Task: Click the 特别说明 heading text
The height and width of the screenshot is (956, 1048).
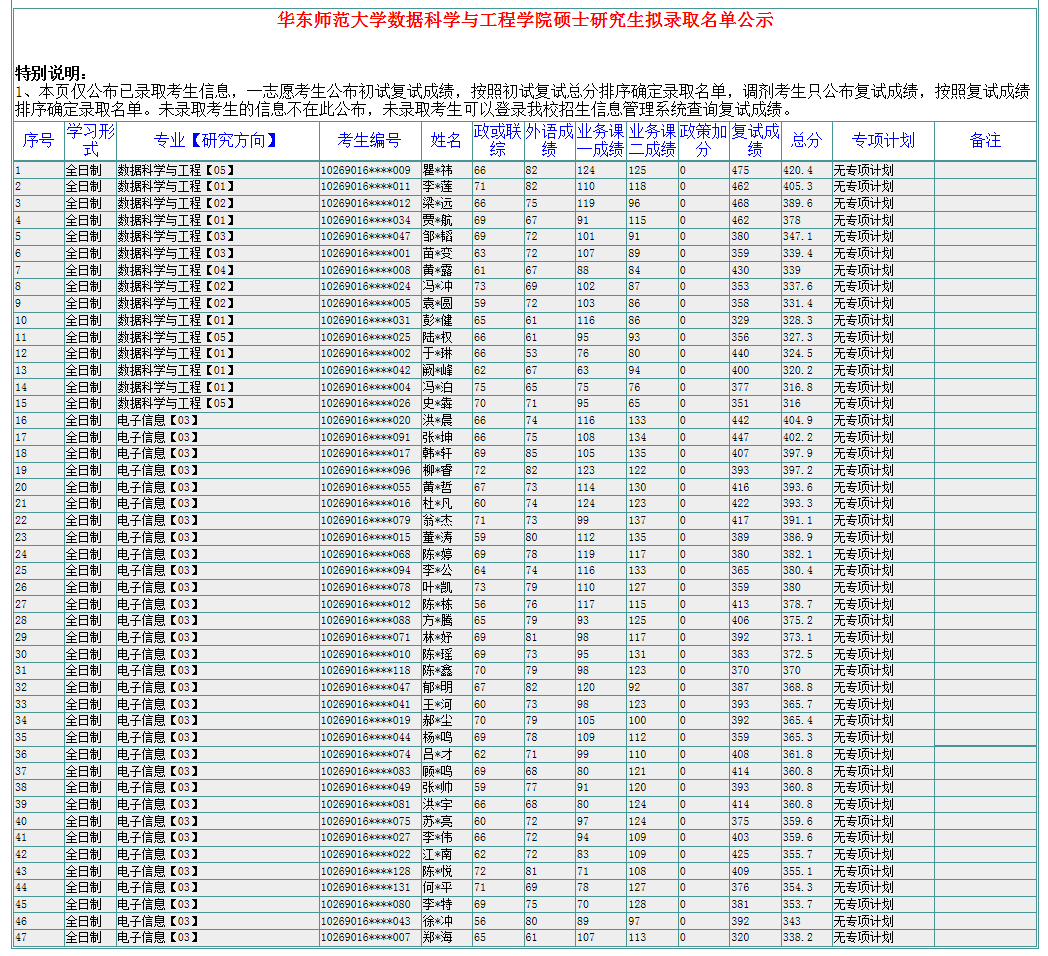Action: [x=51, y=74]
